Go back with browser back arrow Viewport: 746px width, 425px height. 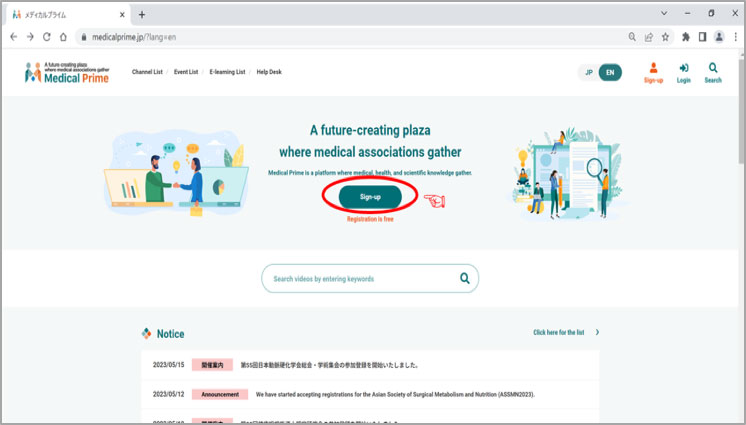pyautogui.click(x=13, y=37)
